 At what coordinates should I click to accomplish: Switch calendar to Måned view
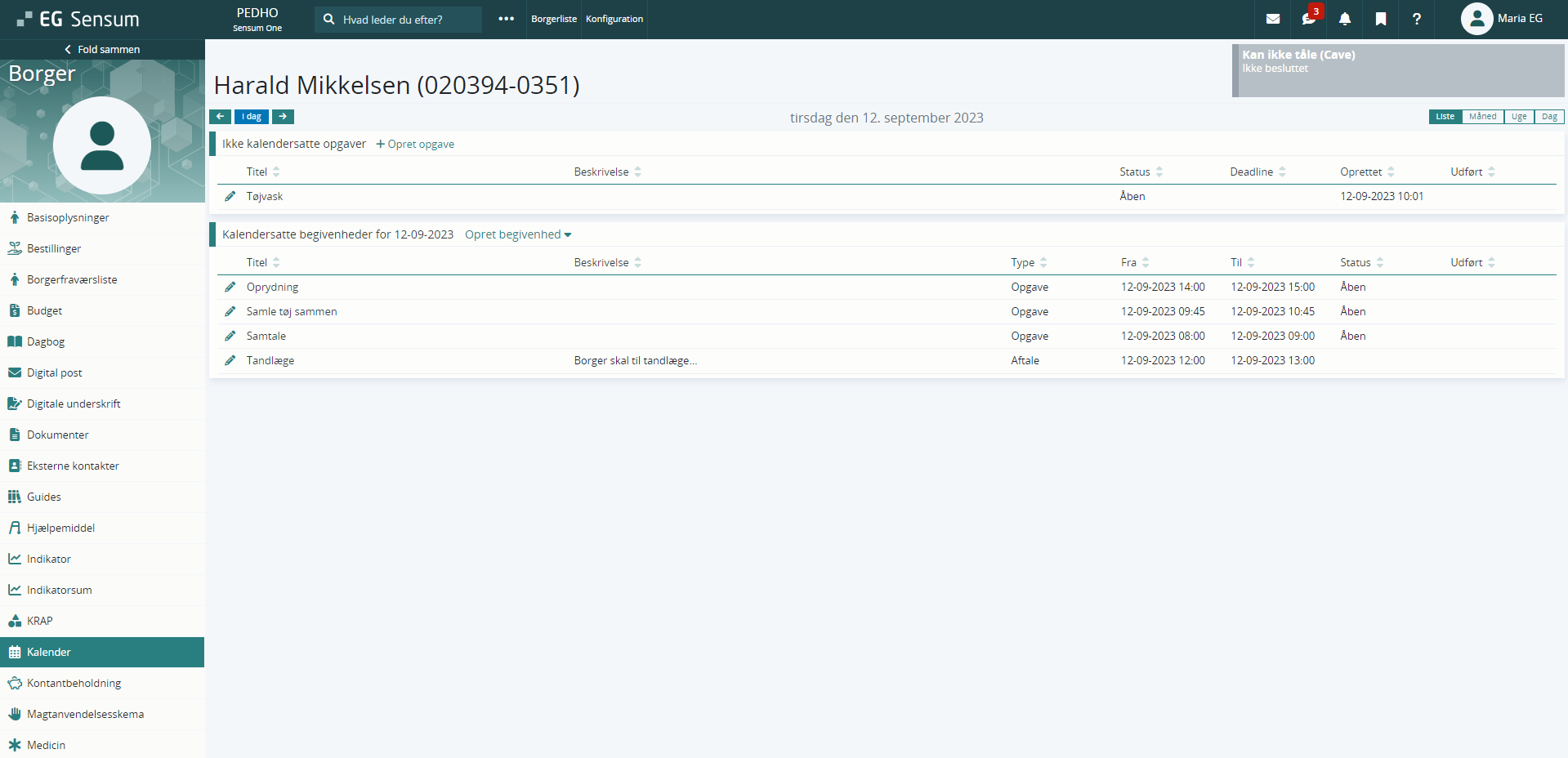coord(1482,117)
